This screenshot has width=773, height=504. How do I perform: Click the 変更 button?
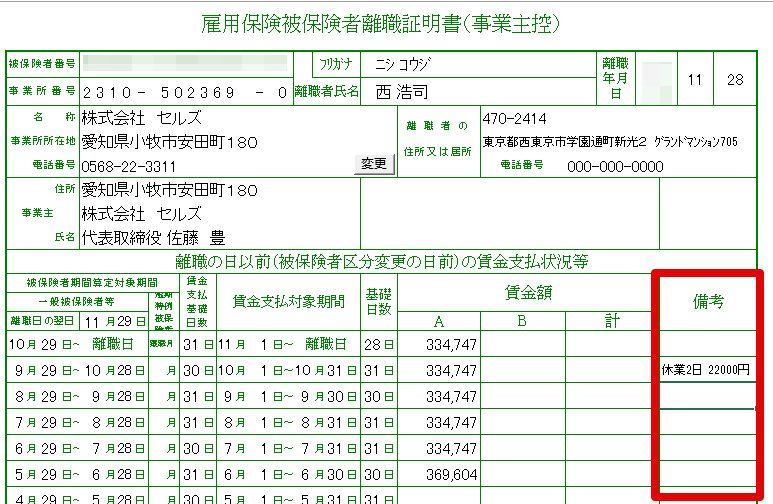(374, 164)
